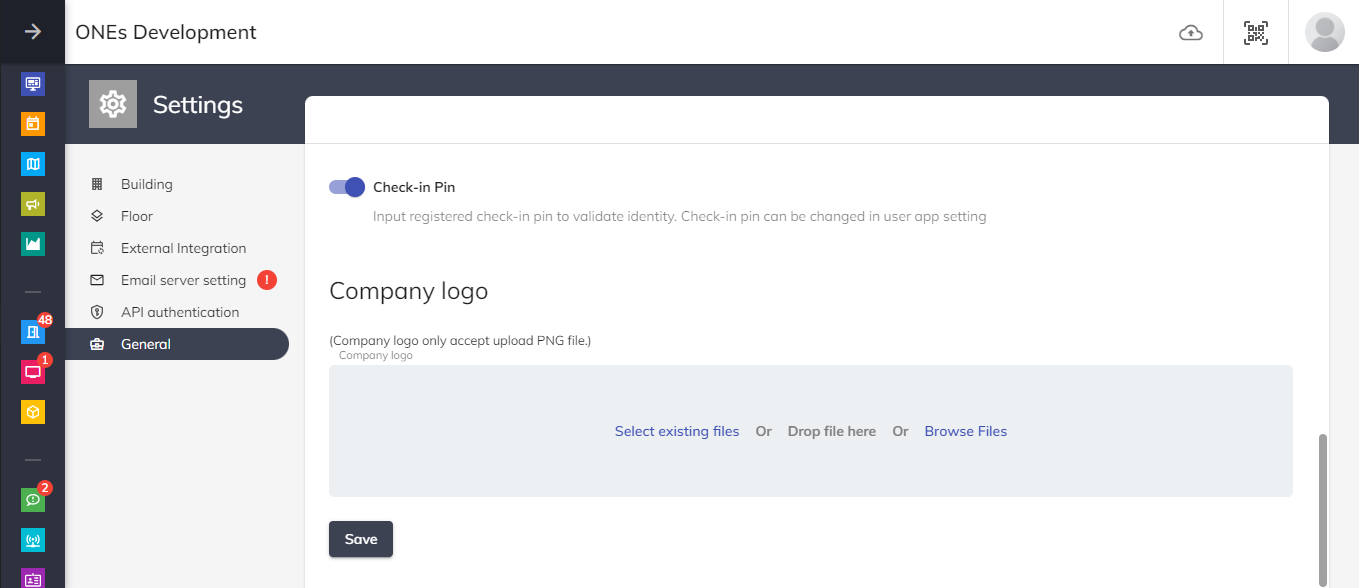The width and height of the screenshot is (1359, 588).
Task: Click the Select existing files link
Action: tap(677, 431)
